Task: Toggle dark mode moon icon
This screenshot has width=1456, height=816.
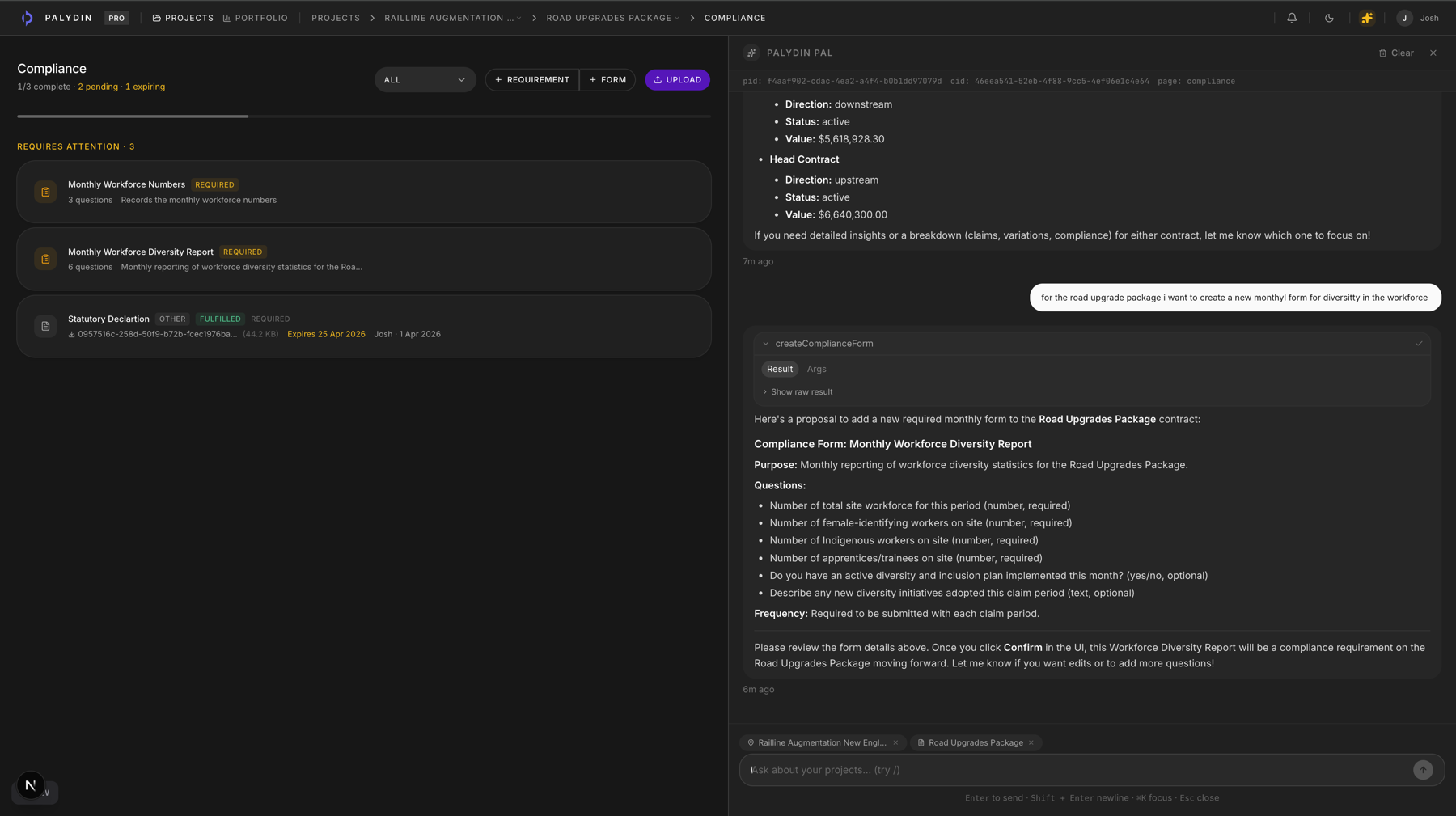Action: [x=1329, y=18]
